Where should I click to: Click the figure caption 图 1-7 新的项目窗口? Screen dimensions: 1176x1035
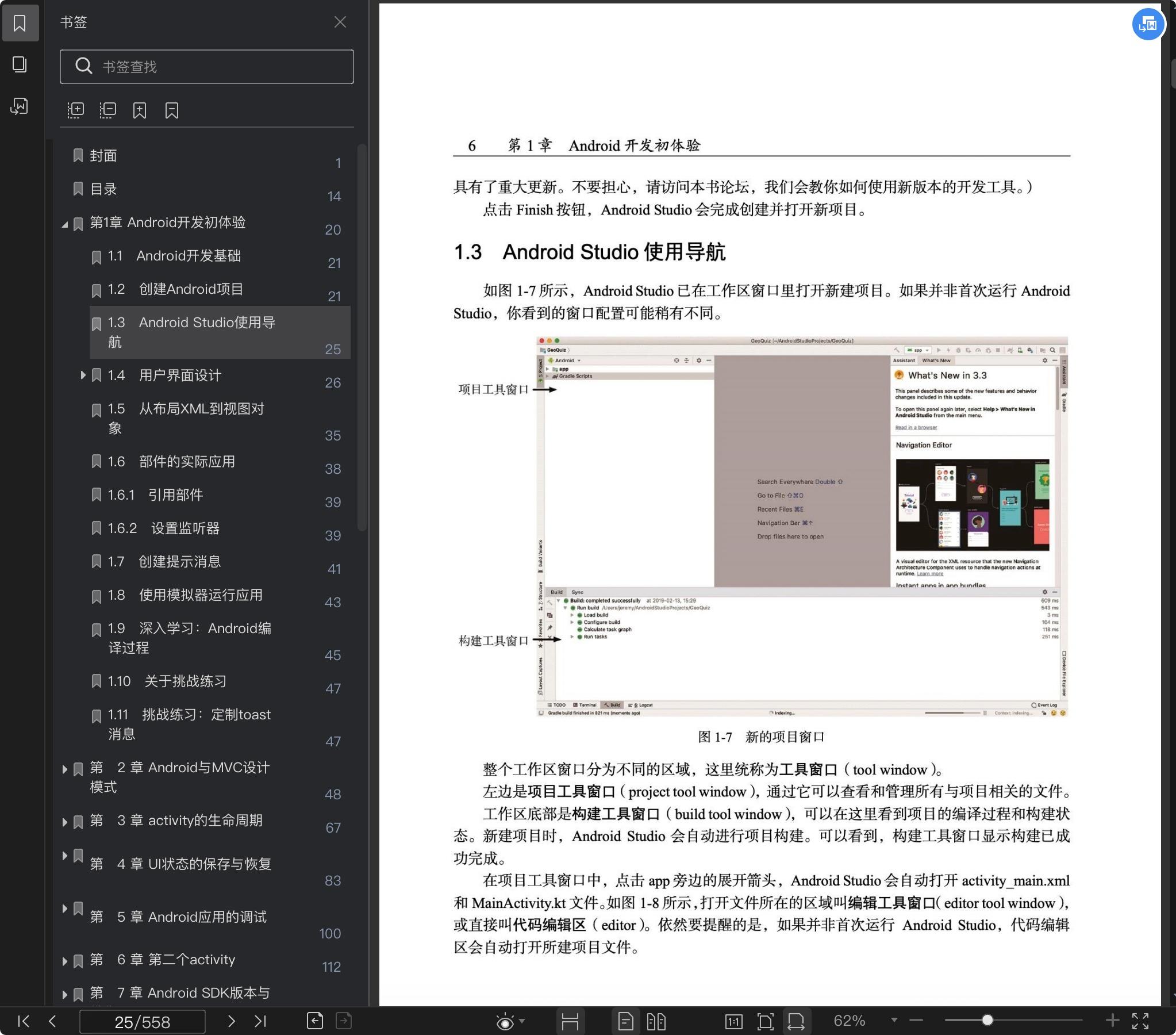coord(760,736)
